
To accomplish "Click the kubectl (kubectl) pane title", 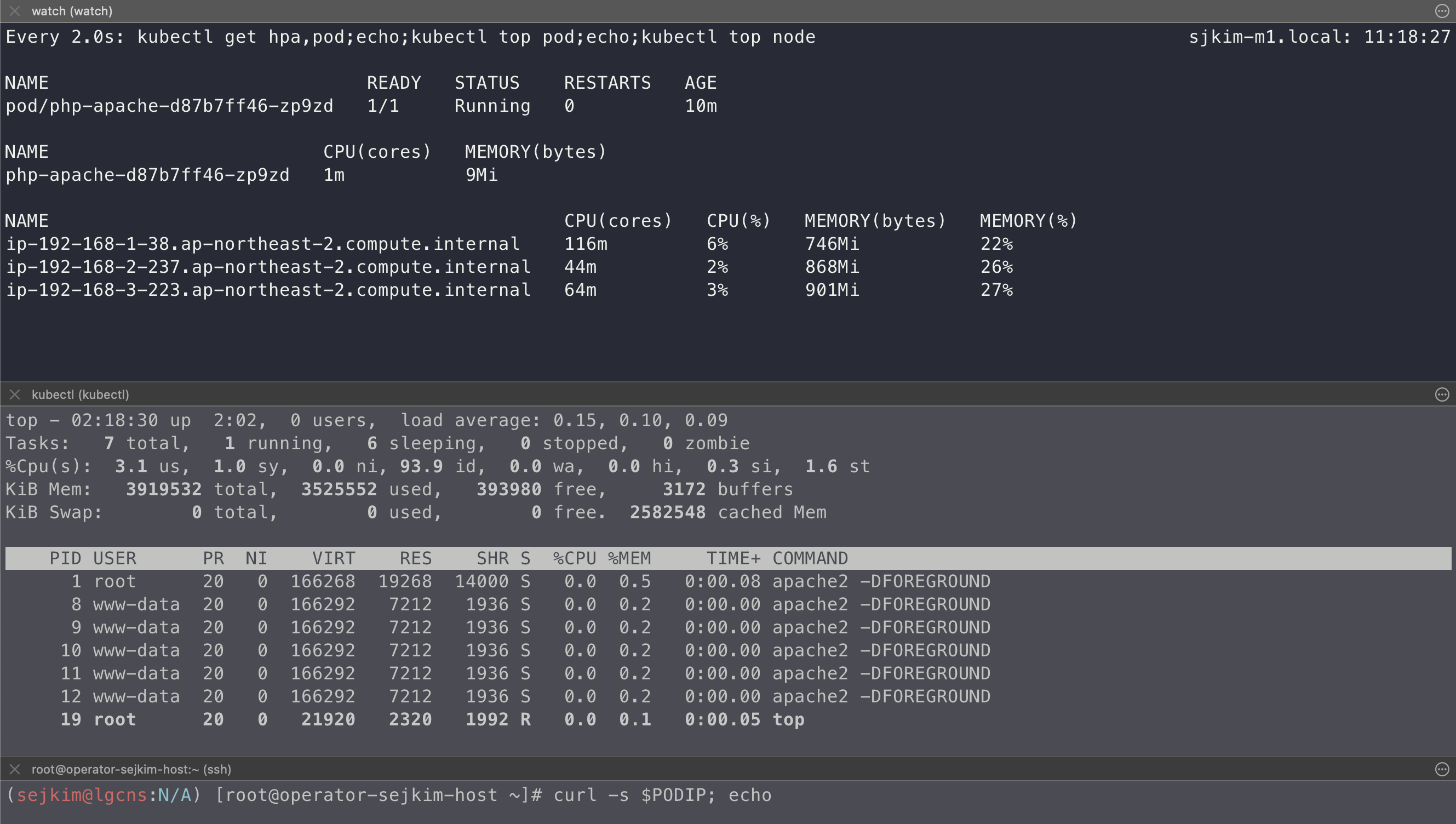I will click(x=81, y=394).
